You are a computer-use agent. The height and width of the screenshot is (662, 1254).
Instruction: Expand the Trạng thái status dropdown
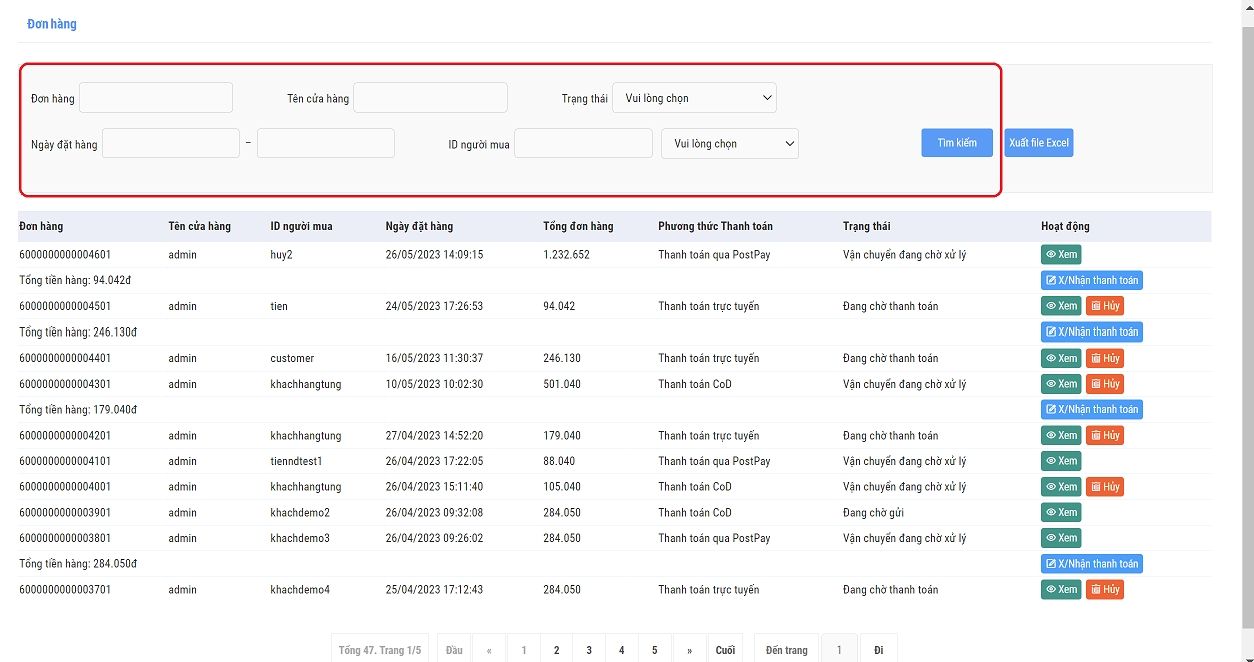694,98
